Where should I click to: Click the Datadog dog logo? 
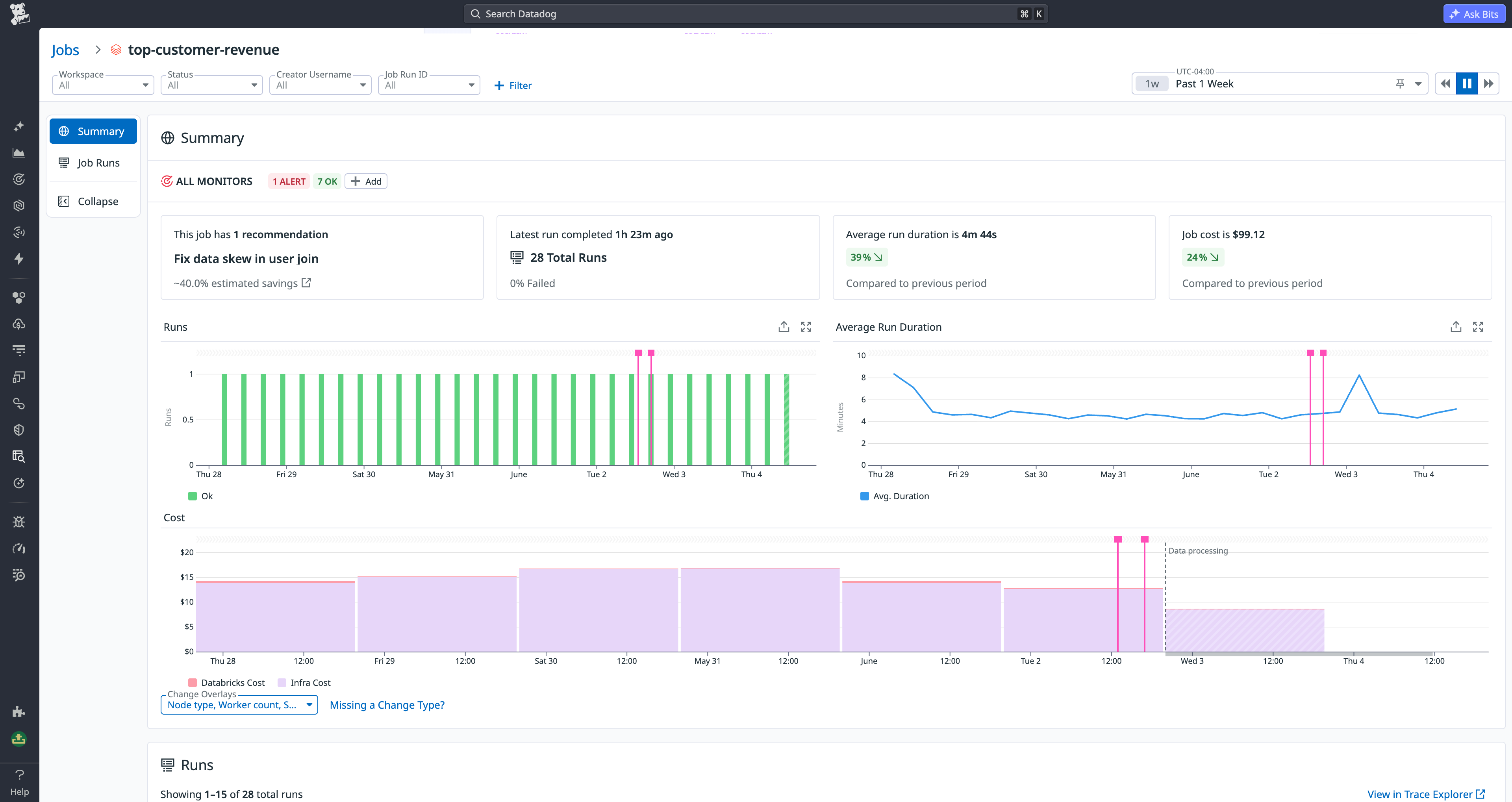coord(19,14)
